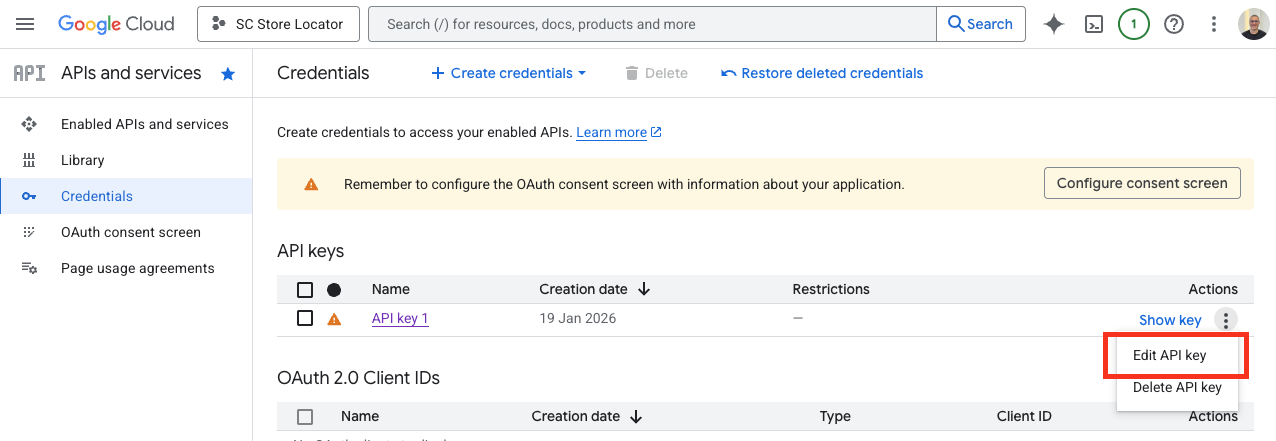Click the Configure consent screen button

1142,183
